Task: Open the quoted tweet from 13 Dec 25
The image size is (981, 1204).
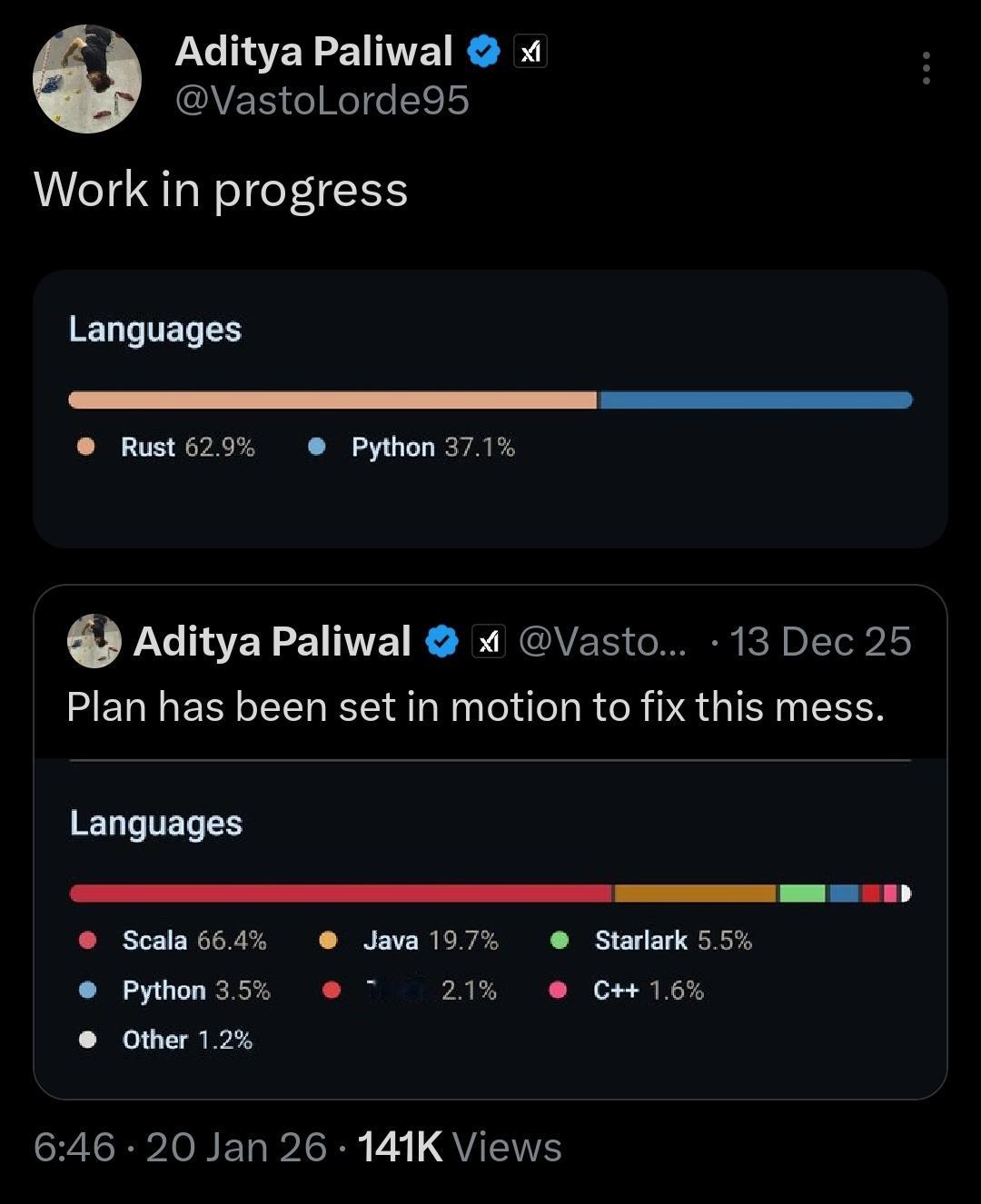Action: tap(490, 706)
